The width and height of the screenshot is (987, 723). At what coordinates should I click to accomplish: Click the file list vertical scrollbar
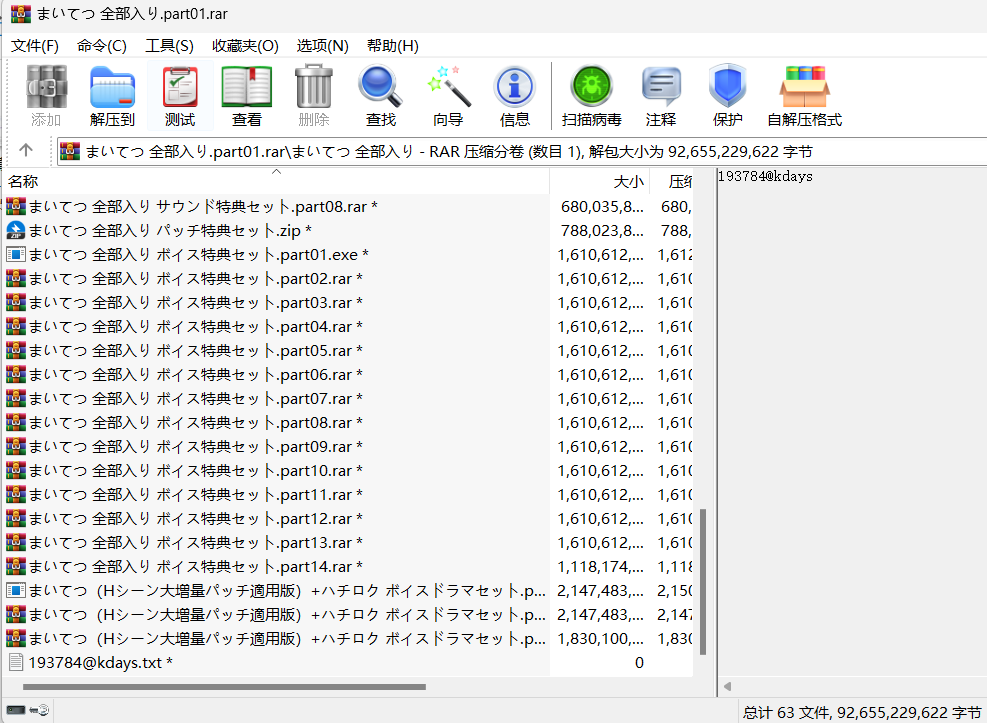[702, 580]
